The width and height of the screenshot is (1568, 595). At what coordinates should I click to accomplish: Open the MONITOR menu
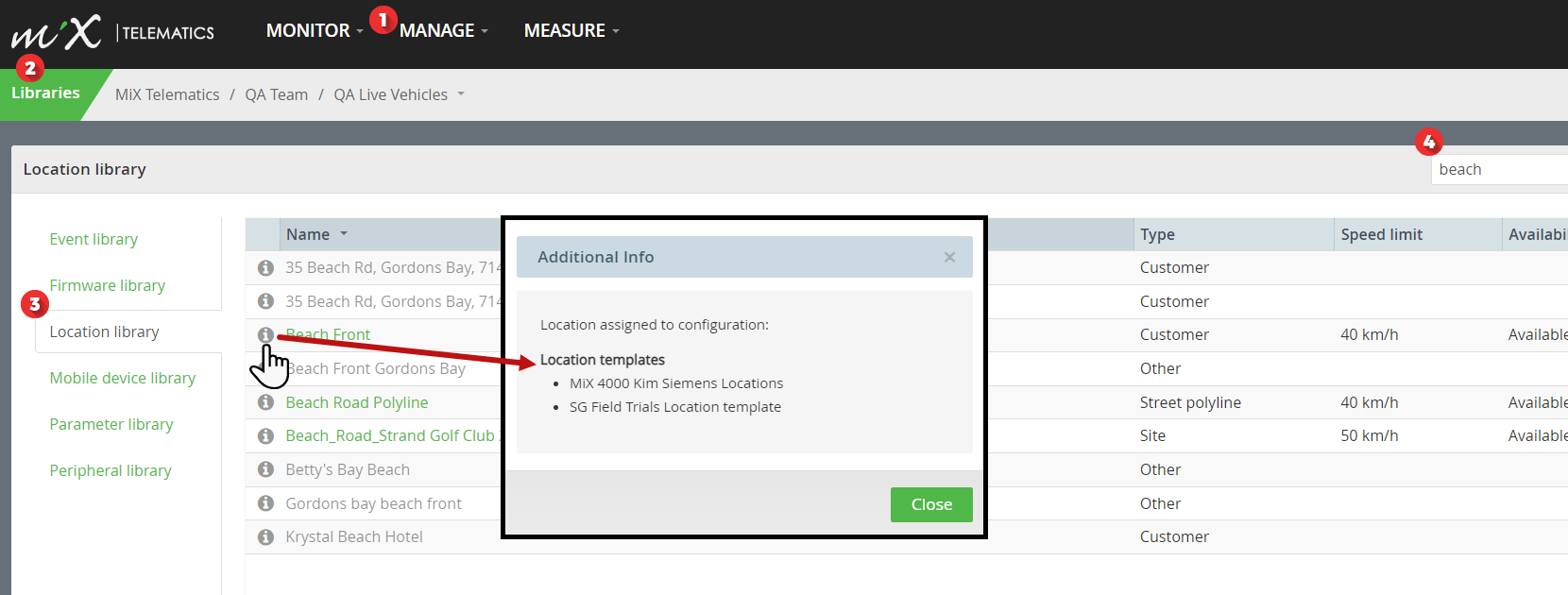[315, 31]
